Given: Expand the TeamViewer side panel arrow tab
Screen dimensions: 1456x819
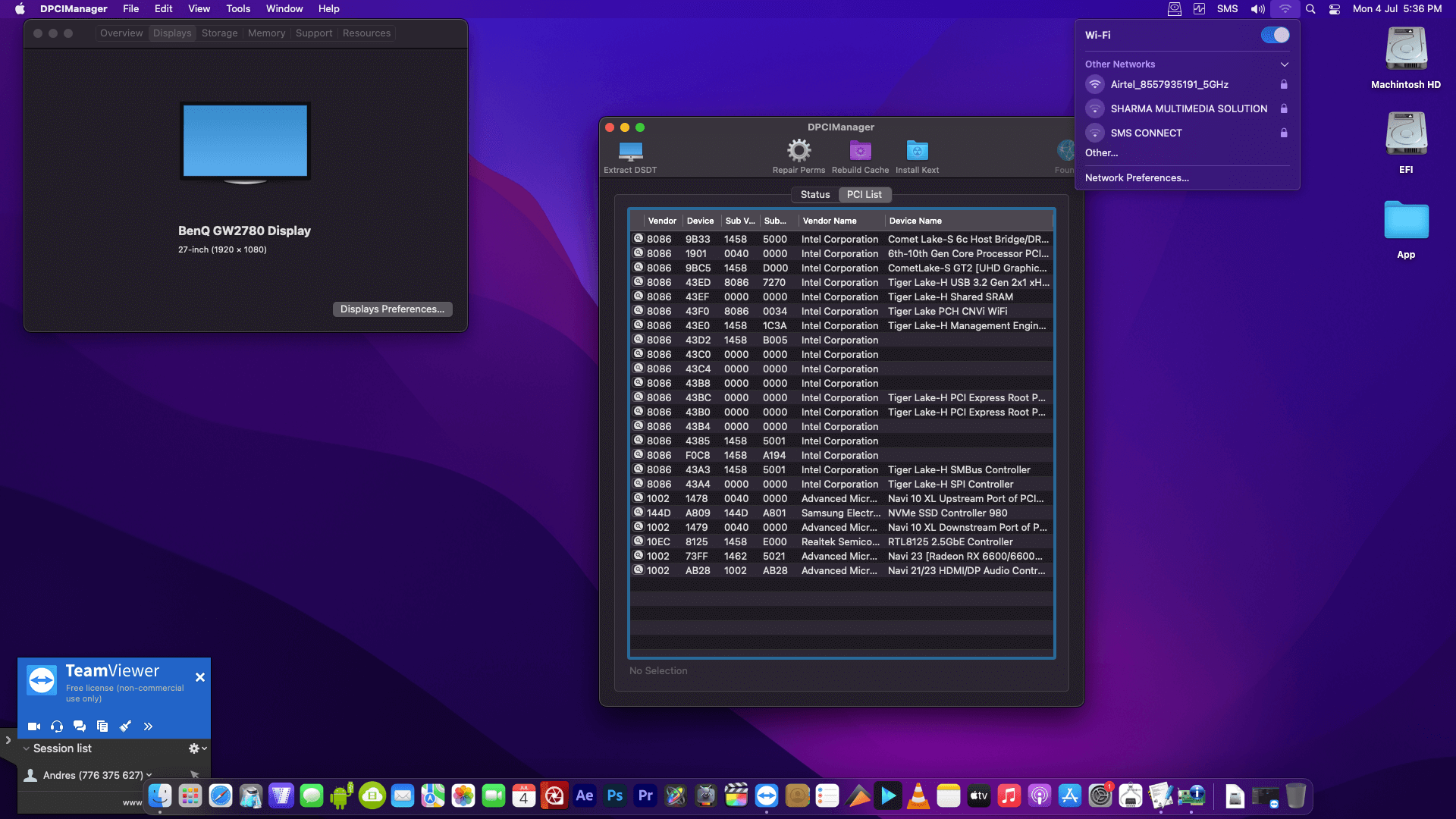Looking at the screenshot, I should coord(8,740).
